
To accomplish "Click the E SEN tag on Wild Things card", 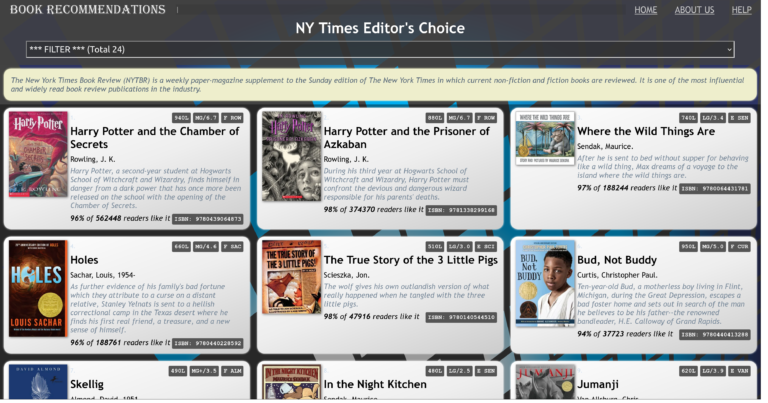I will point(739,118).
